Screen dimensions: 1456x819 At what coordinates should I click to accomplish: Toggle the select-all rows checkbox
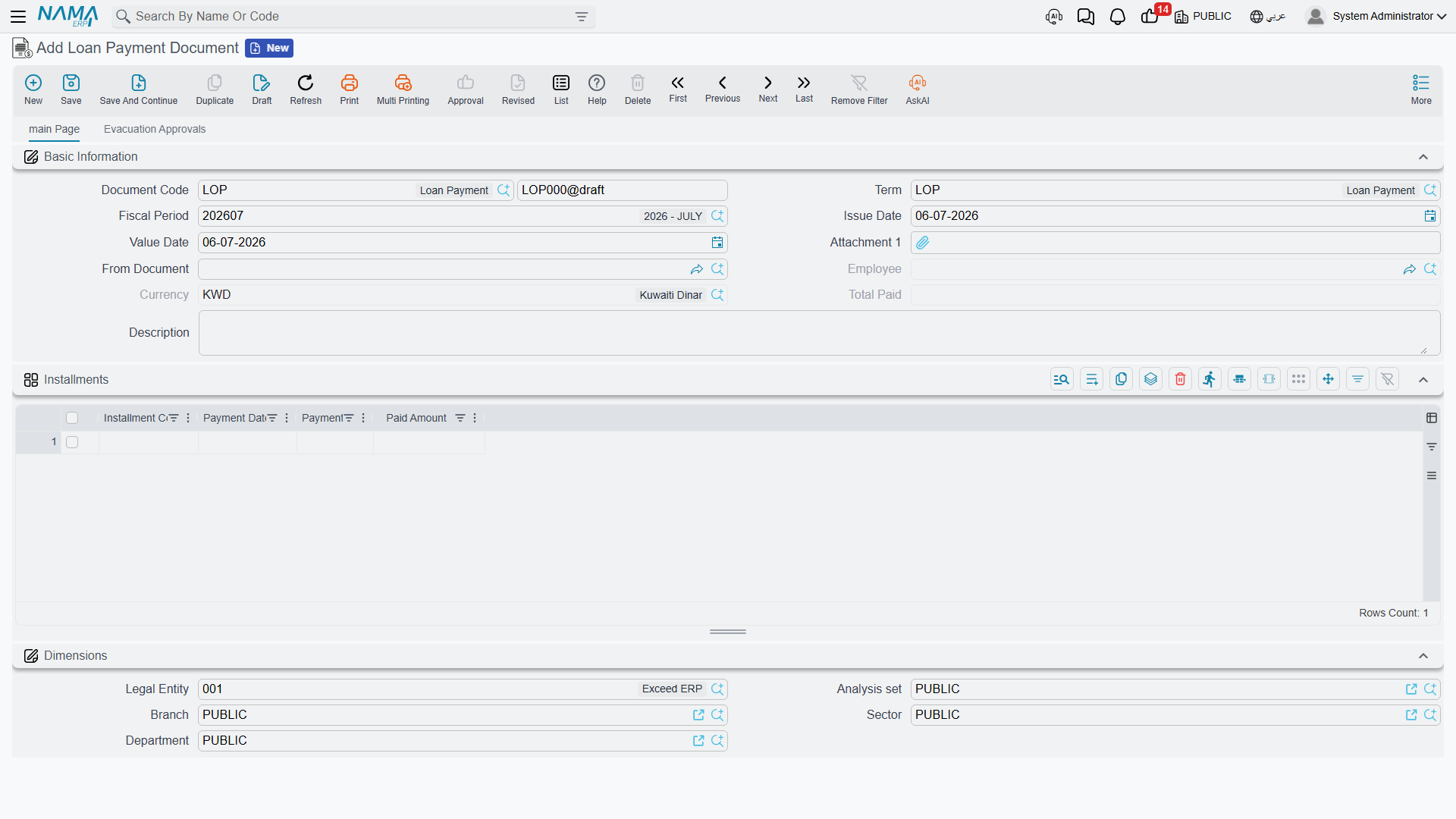[x=72, y=418]
